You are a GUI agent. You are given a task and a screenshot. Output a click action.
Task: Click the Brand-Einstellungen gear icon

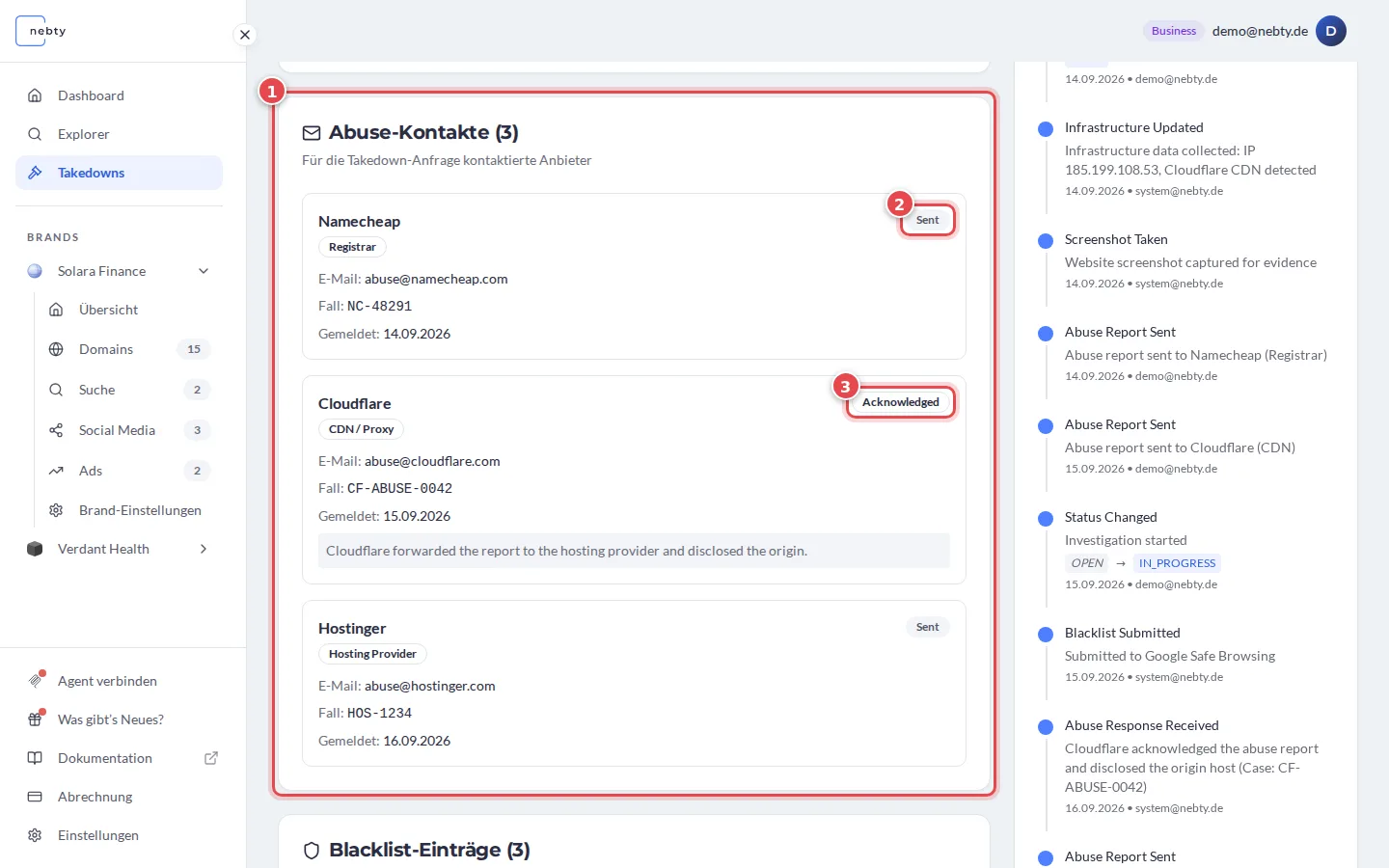pyautogui.click(x=56, y=510)
